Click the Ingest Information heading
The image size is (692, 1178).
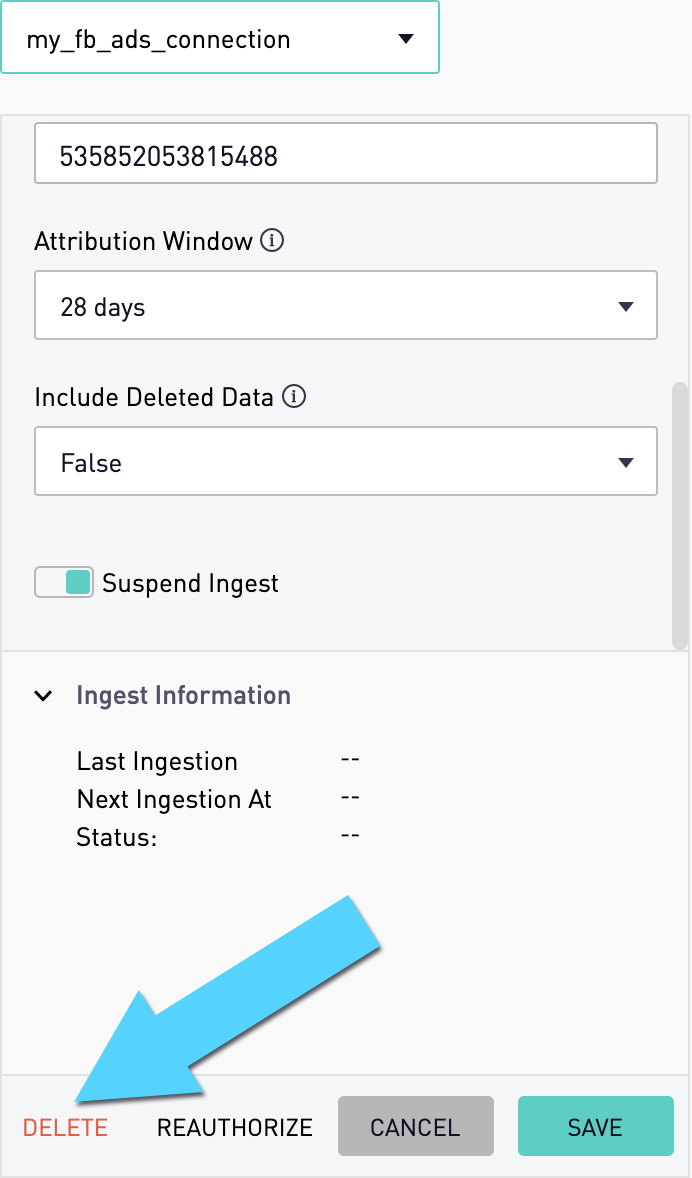coord(183,696)
